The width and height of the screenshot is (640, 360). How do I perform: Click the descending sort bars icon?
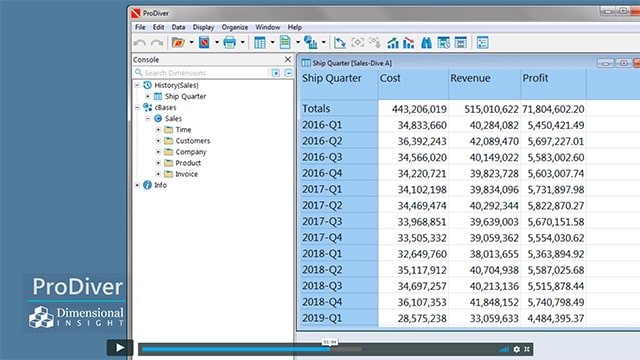[409, 42]
